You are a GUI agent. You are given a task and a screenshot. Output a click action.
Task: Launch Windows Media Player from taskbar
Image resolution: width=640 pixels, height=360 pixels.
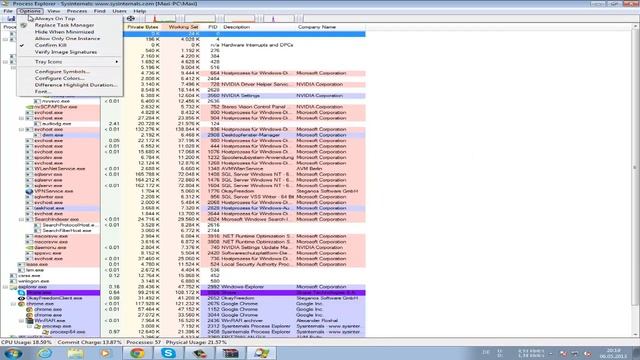pos(105,353)
